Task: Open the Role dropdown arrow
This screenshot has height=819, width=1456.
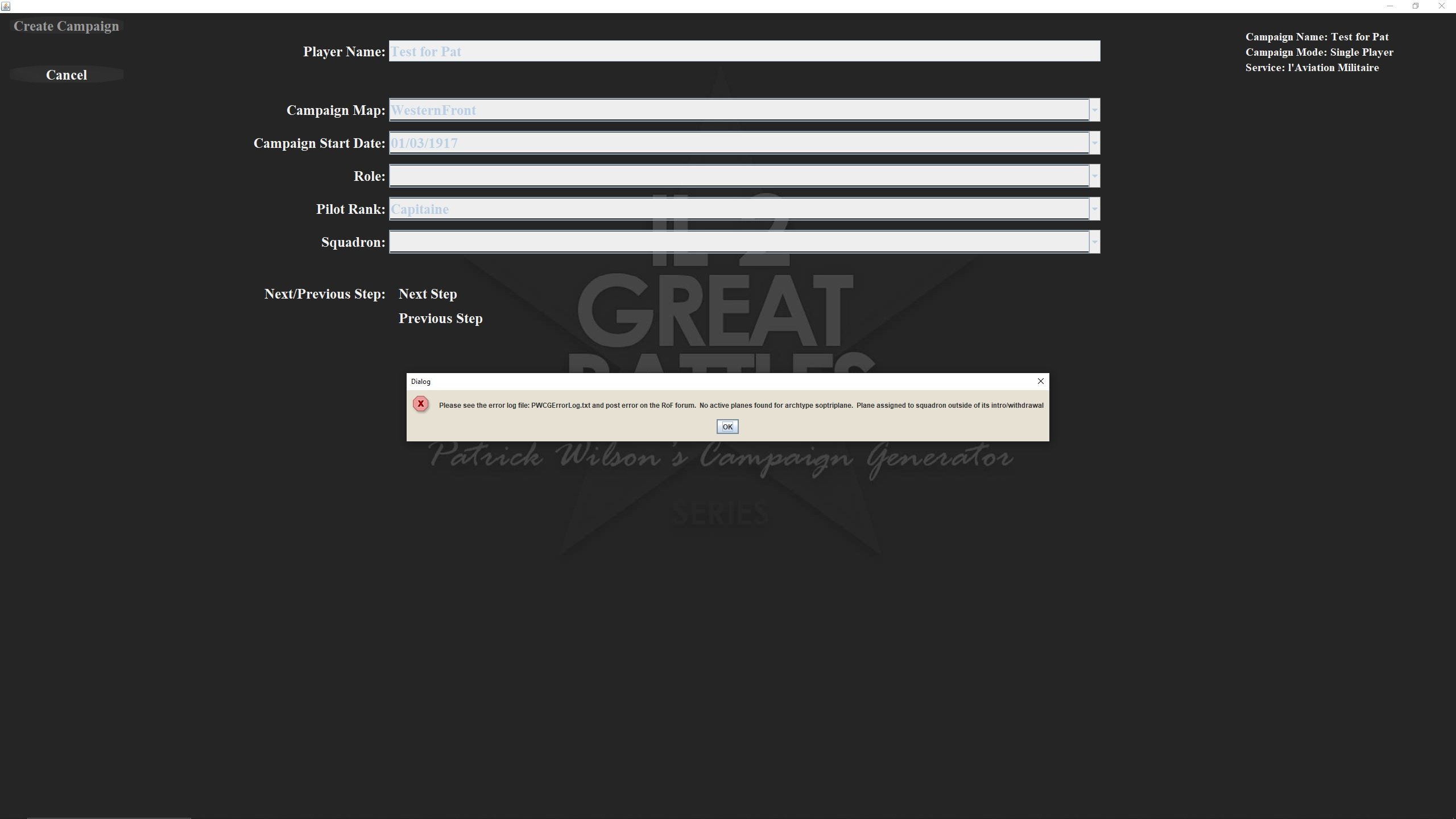Action: [x=1094, y=176]
